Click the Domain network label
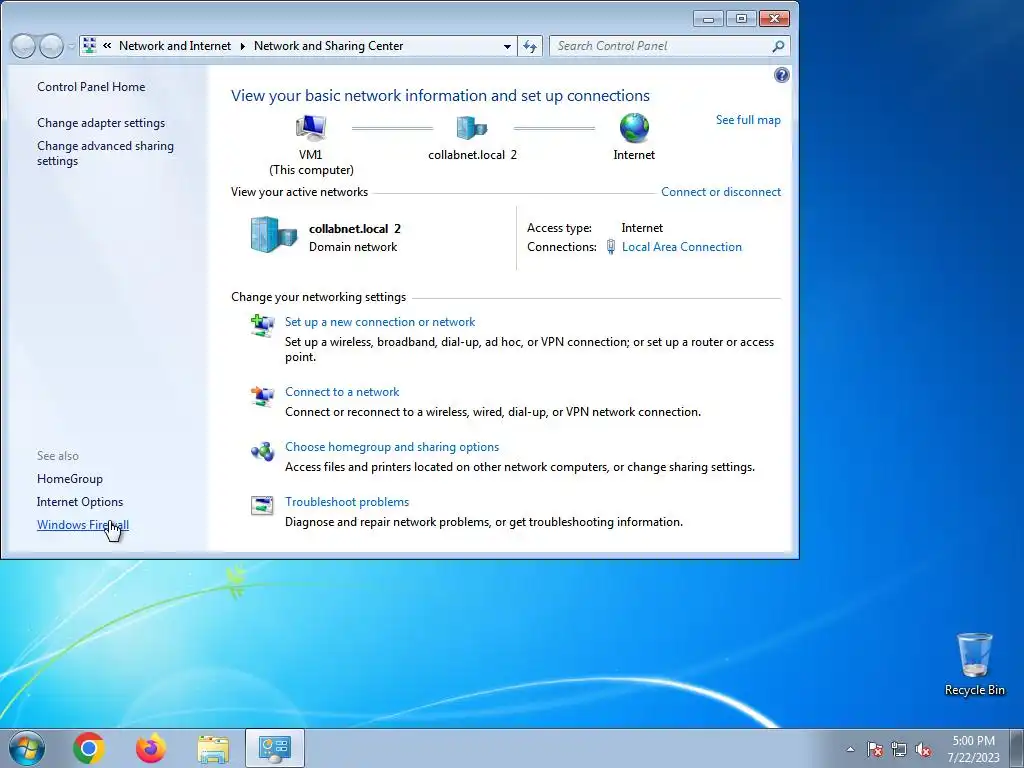1024x768 pixels. coord(353,247)
